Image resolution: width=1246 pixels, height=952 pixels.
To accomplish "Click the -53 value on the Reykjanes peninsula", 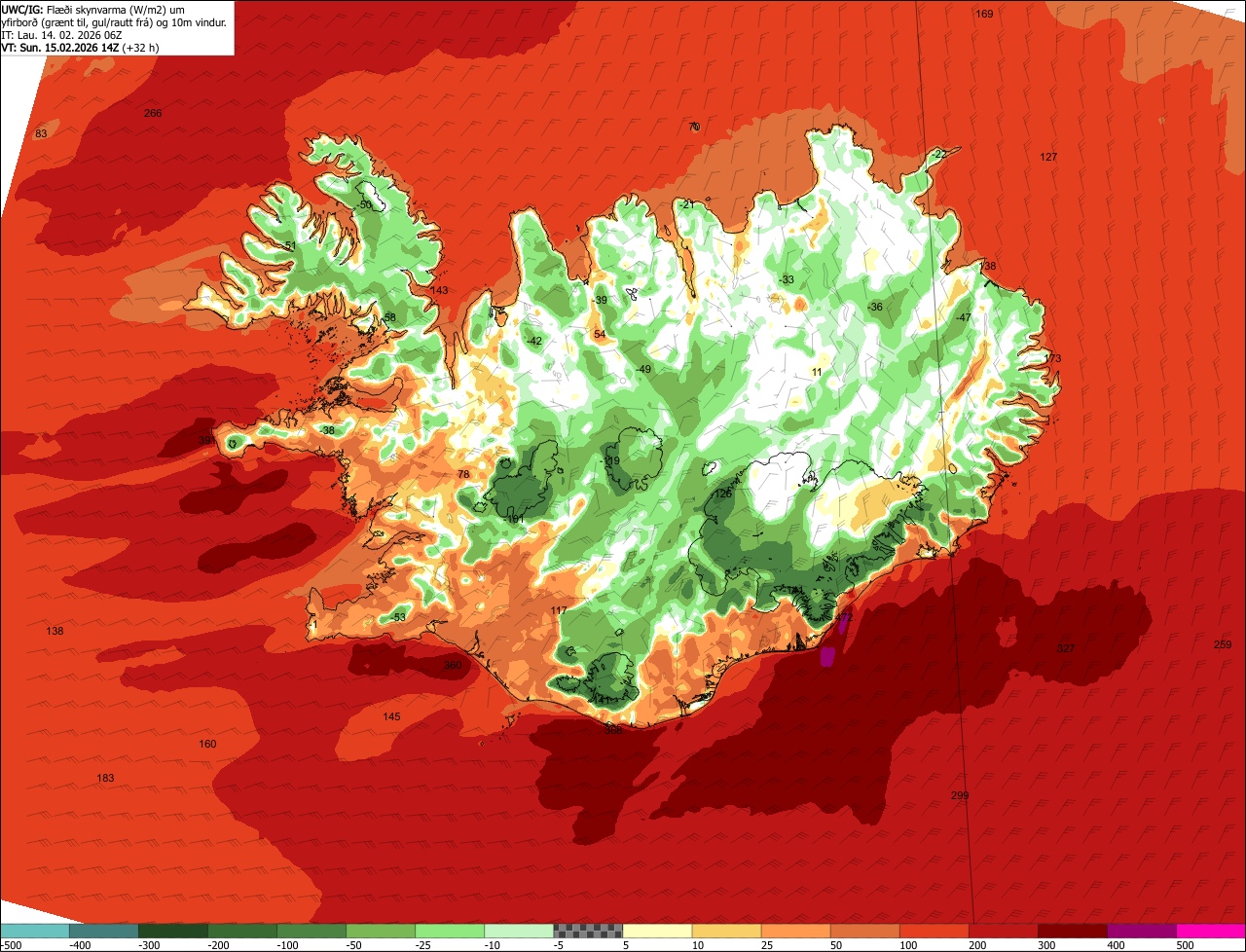I will click(x=398, y=617).
